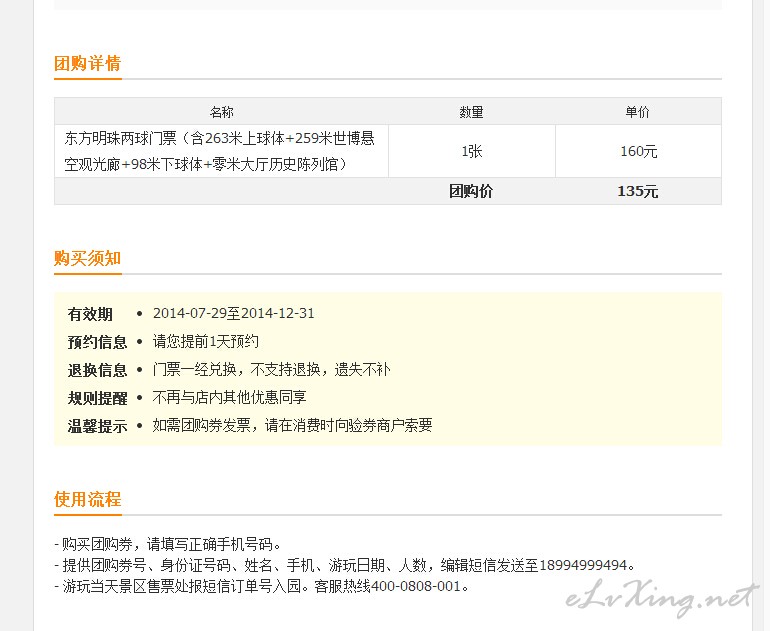The width and height of the screenshot is (770, 631).
Task: Click the text 如需团购券发票 reminder line
Action: click(x=293, y=425)
